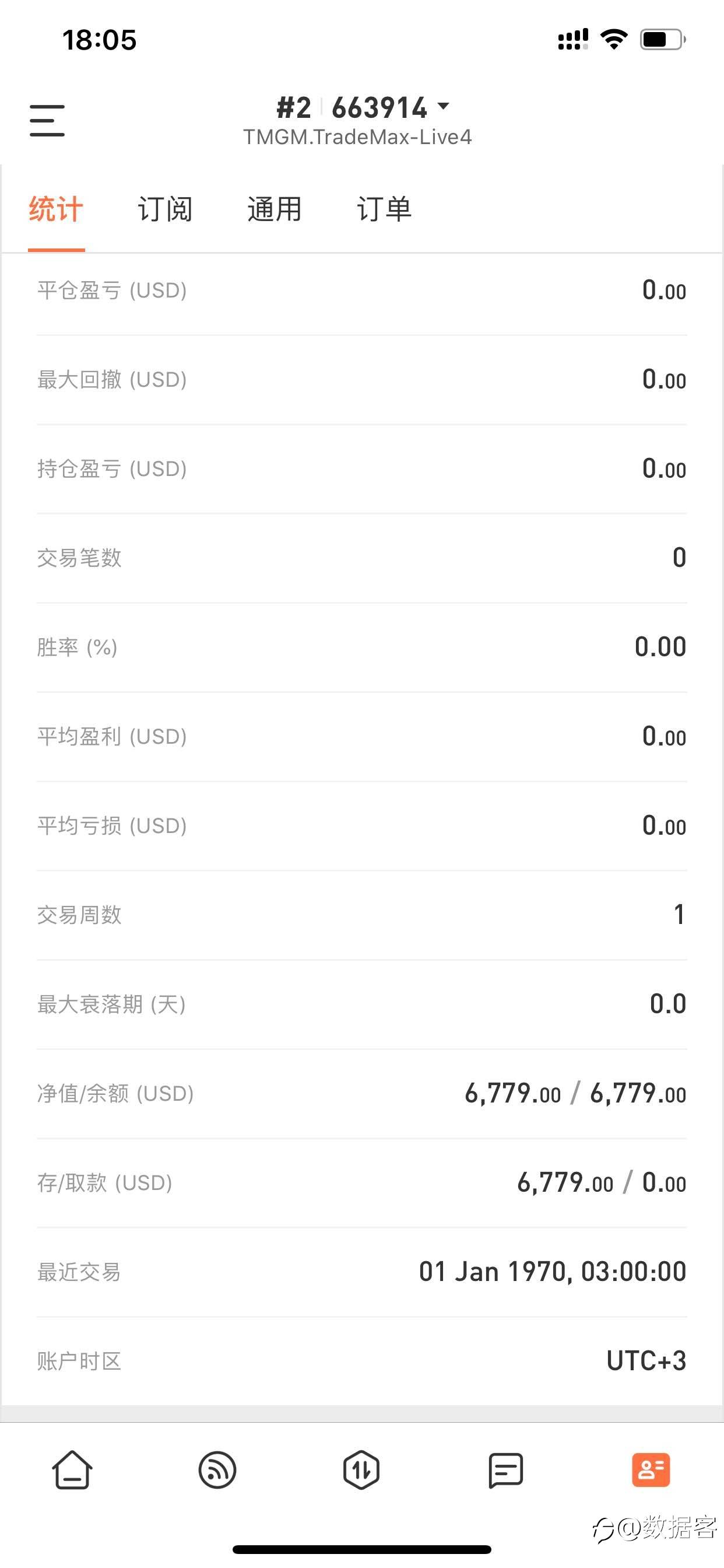
Task: Tap the 存/取款 (USD) row
Action: tap(362, 1182)
